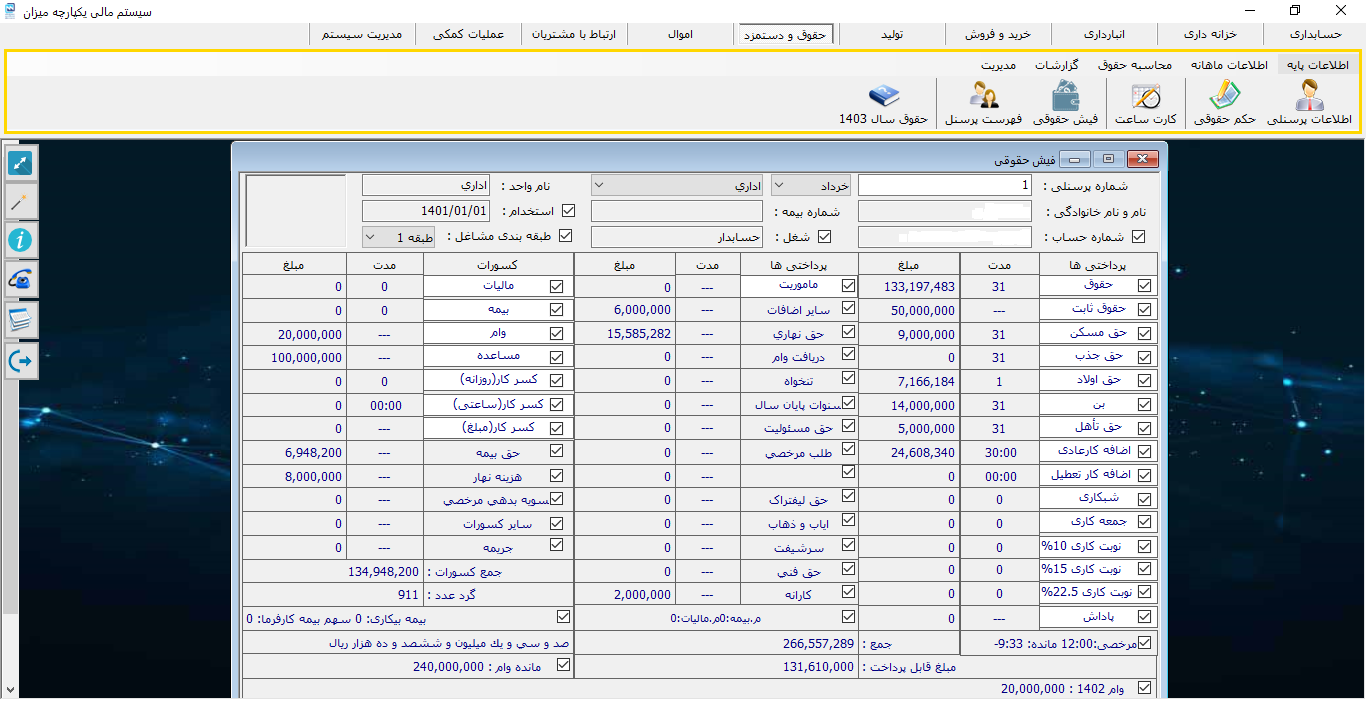The height and width of the screenshot is (701, 1366).
Task: Toggle the شماره حساب checkbox
Action: click(1138, 237)
